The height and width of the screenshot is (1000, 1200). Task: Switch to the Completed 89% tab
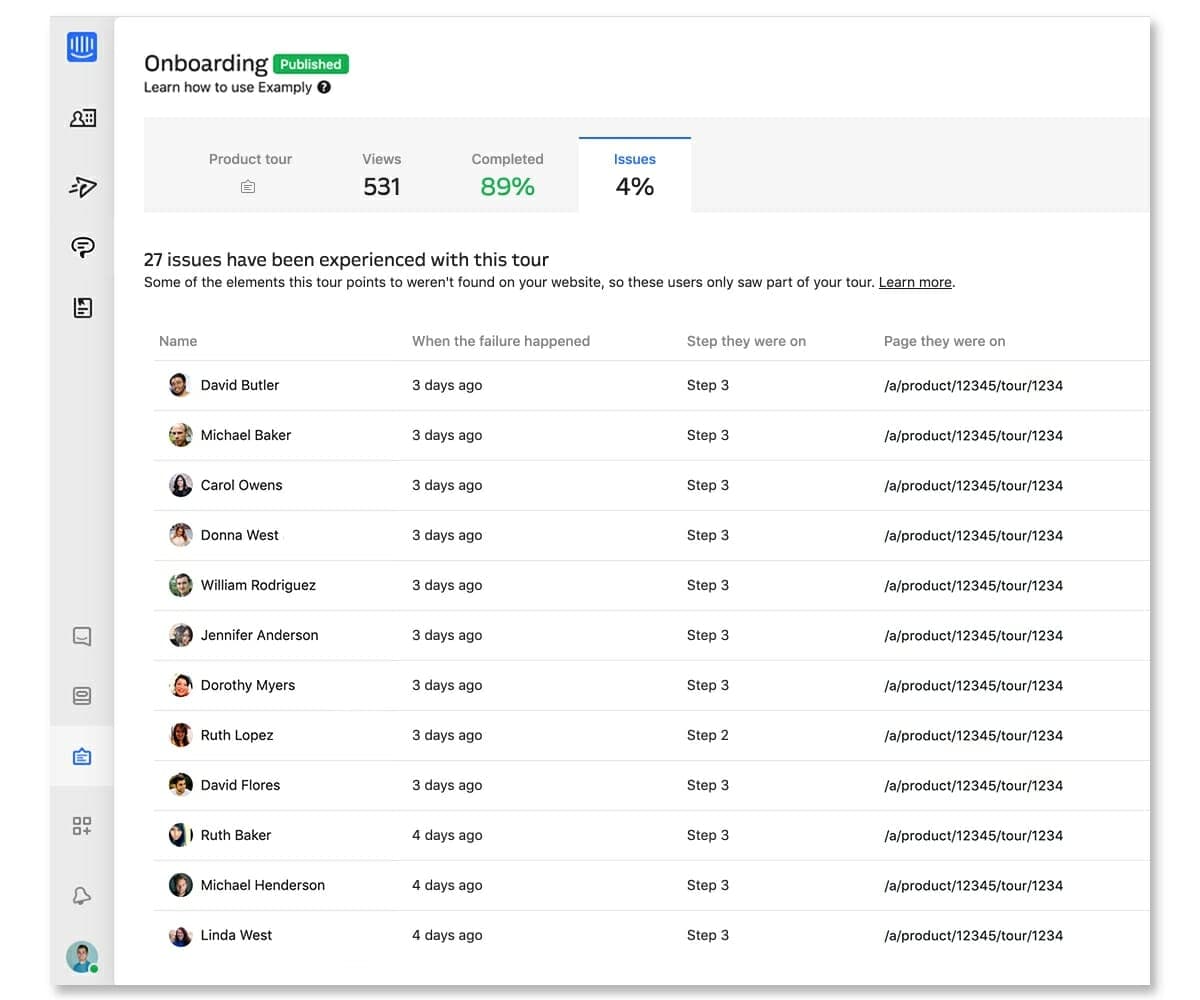tap(507, 174)
